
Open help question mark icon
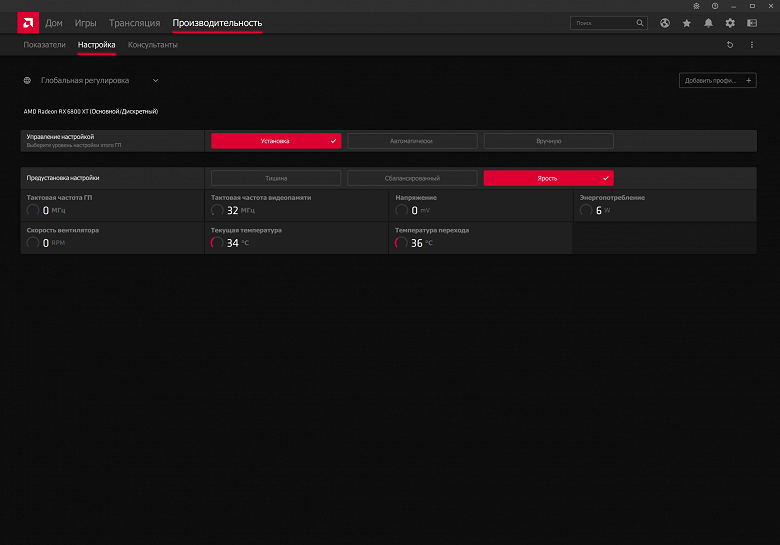(715, 6)
